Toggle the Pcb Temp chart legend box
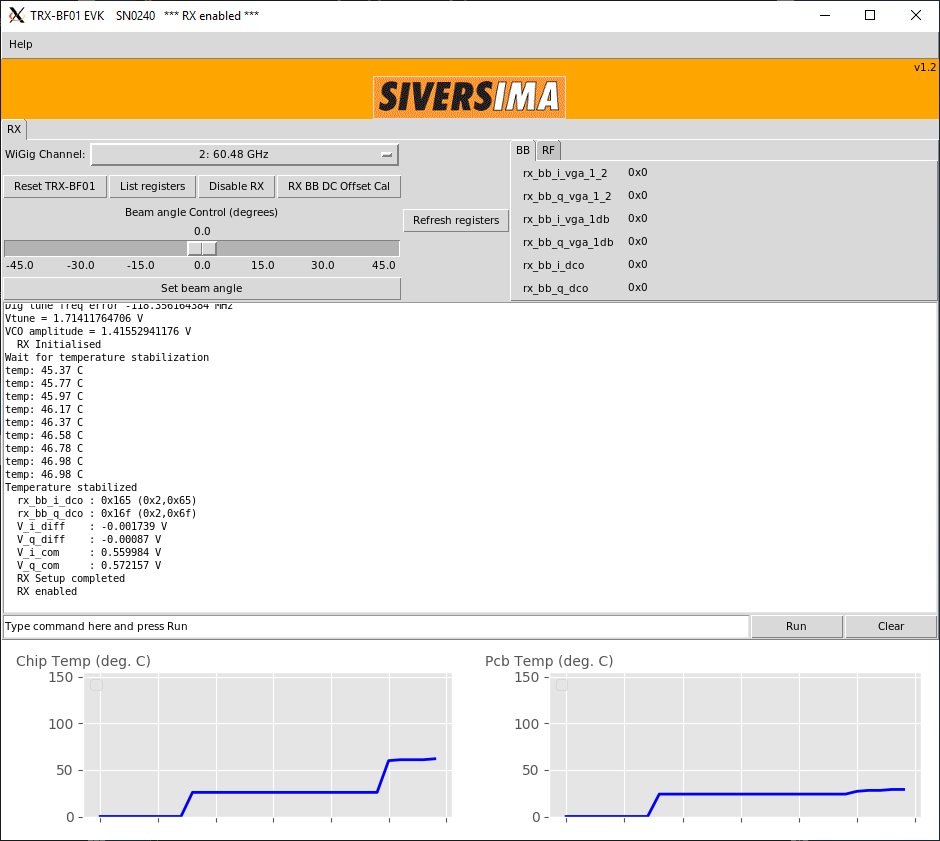This screenshot has height=841, width=940. pos(562,685)
